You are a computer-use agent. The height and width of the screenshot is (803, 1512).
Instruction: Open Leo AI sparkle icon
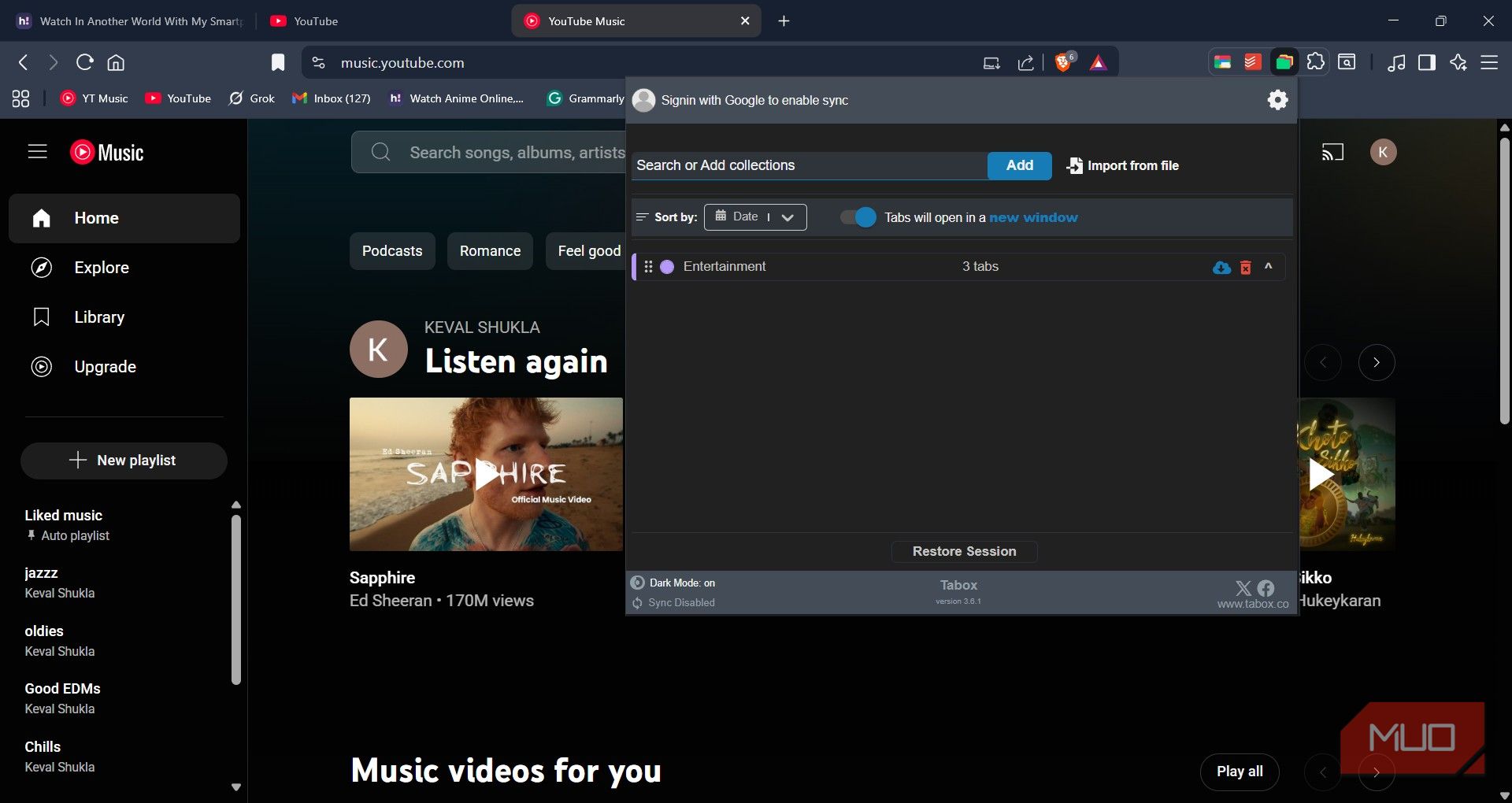[1458, 62]
